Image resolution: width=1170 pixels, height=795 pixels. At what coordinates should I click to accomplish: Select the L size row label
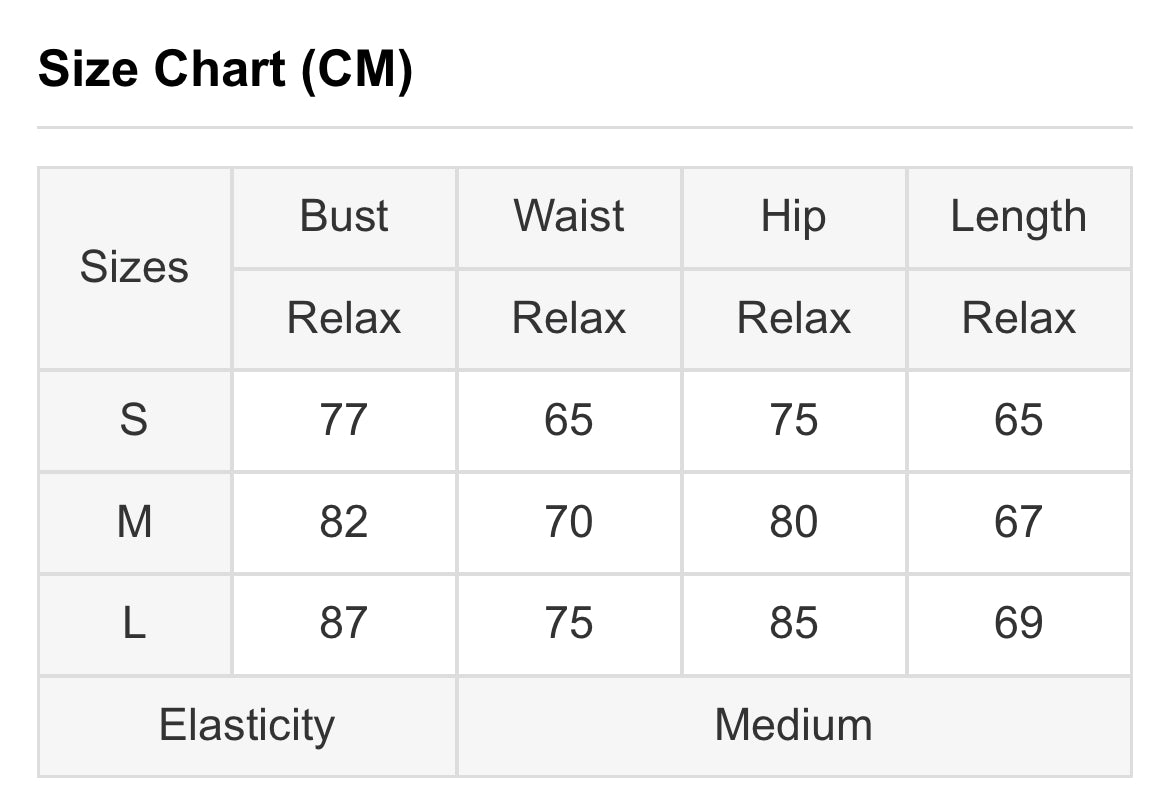pyautogui.click(x=134, y=624)
